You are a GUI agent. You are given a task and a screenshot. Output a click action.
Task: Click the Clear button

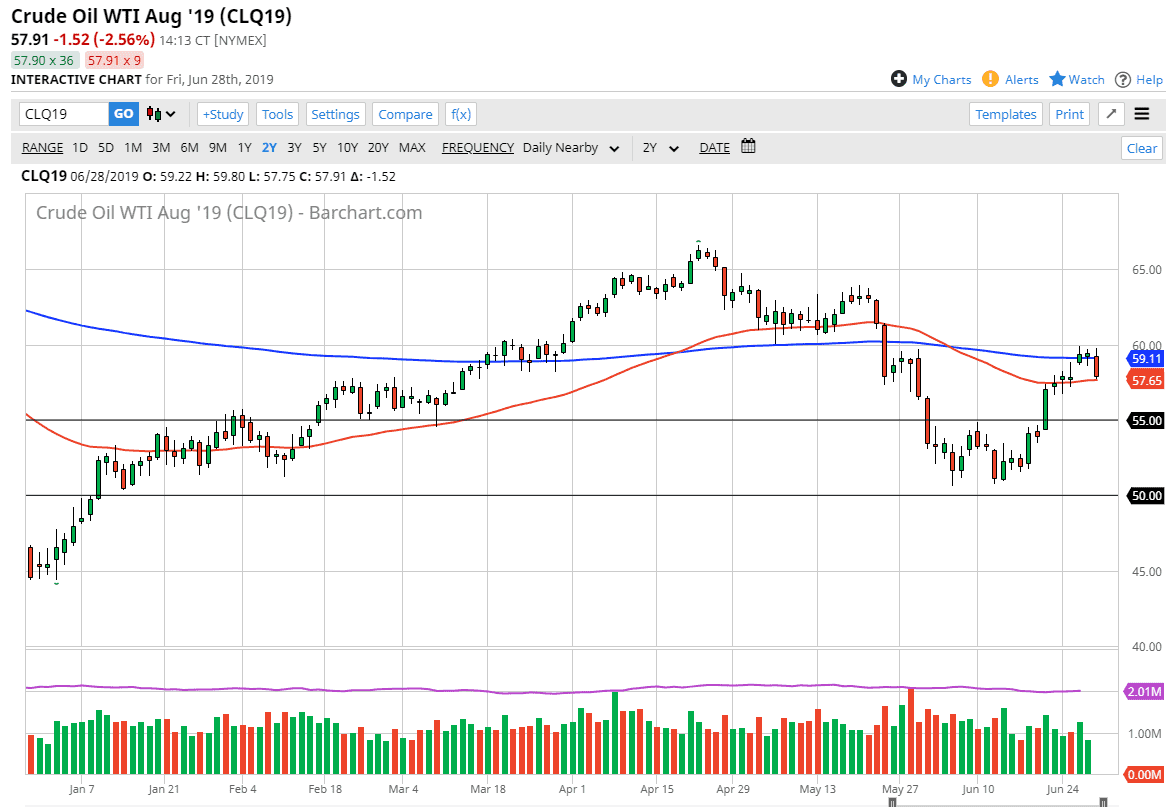click(x=1141, y=147)
